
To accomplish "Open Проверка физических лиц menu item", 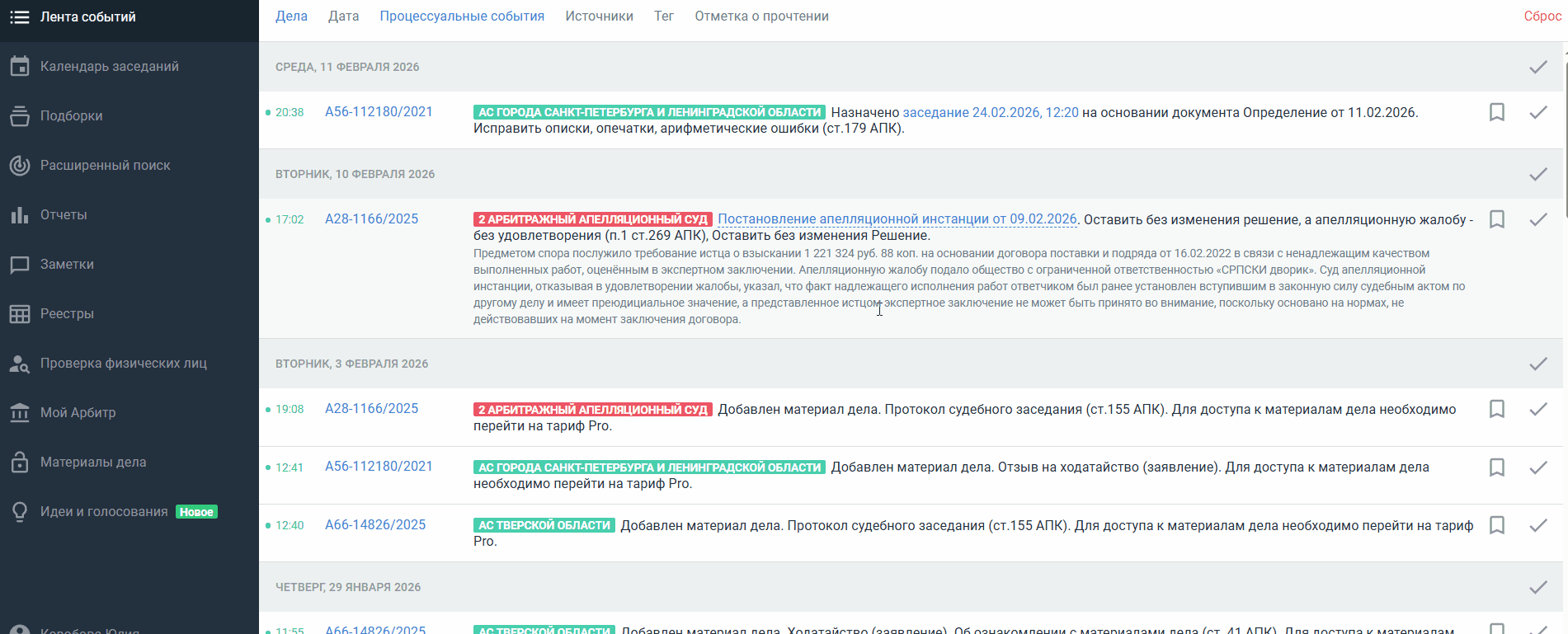I will [x=124, y=364].
